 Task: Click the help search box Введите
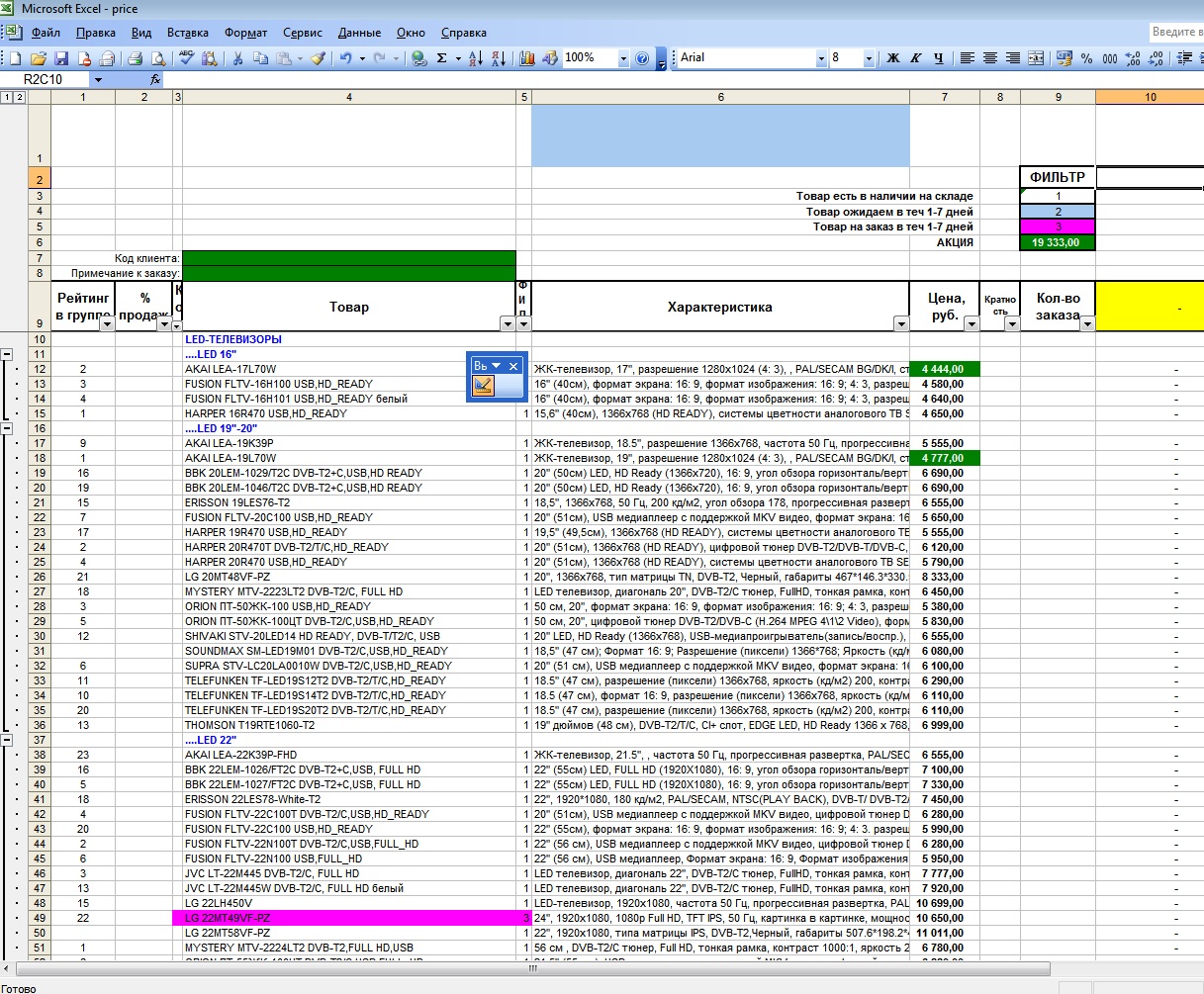pyautogui.click(x=1175, y=33)
